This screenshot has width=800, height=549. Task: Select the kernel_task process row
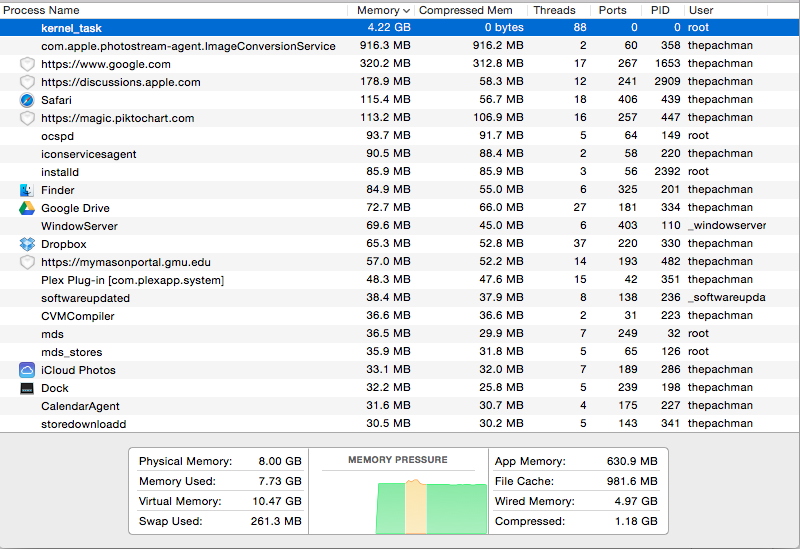click(x=400, y=28)
